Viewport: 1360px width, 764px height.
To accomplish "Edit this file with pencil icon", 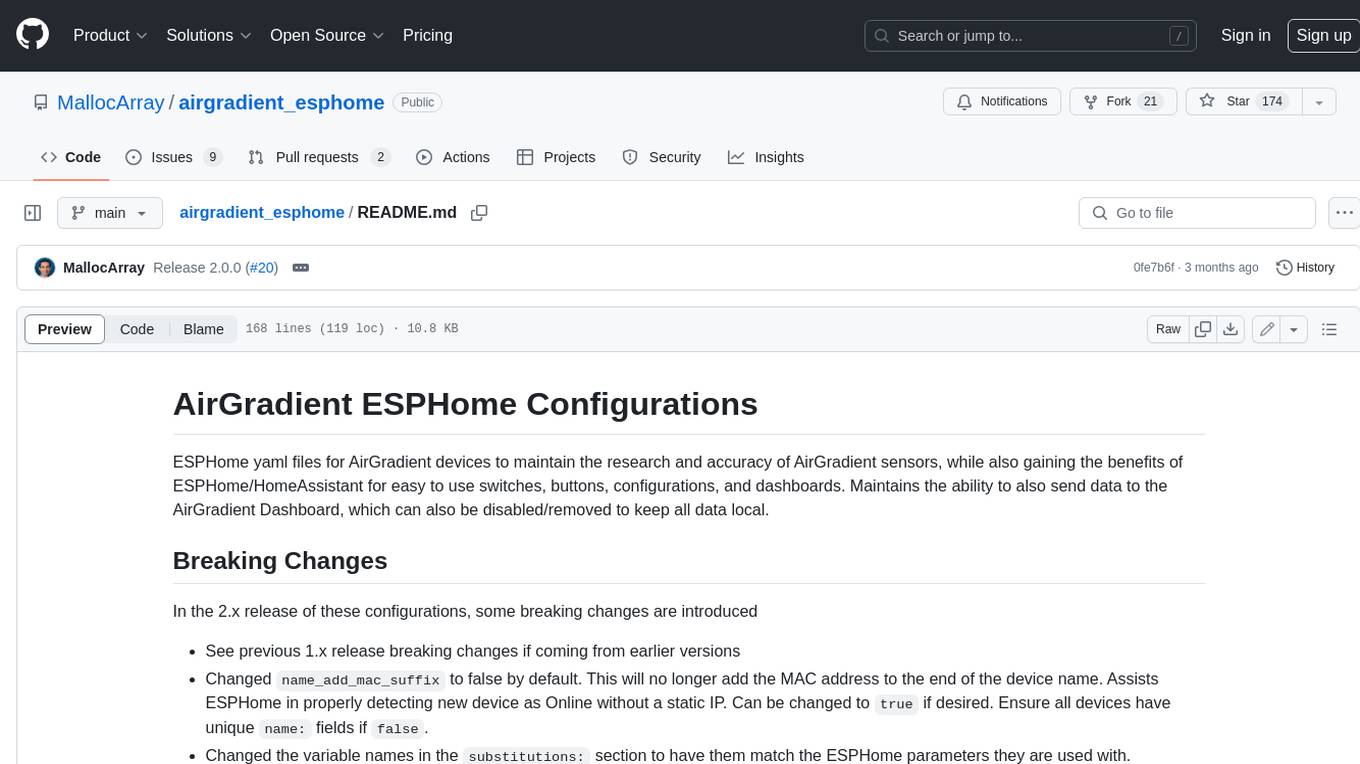I will (x=1267, y=329).
